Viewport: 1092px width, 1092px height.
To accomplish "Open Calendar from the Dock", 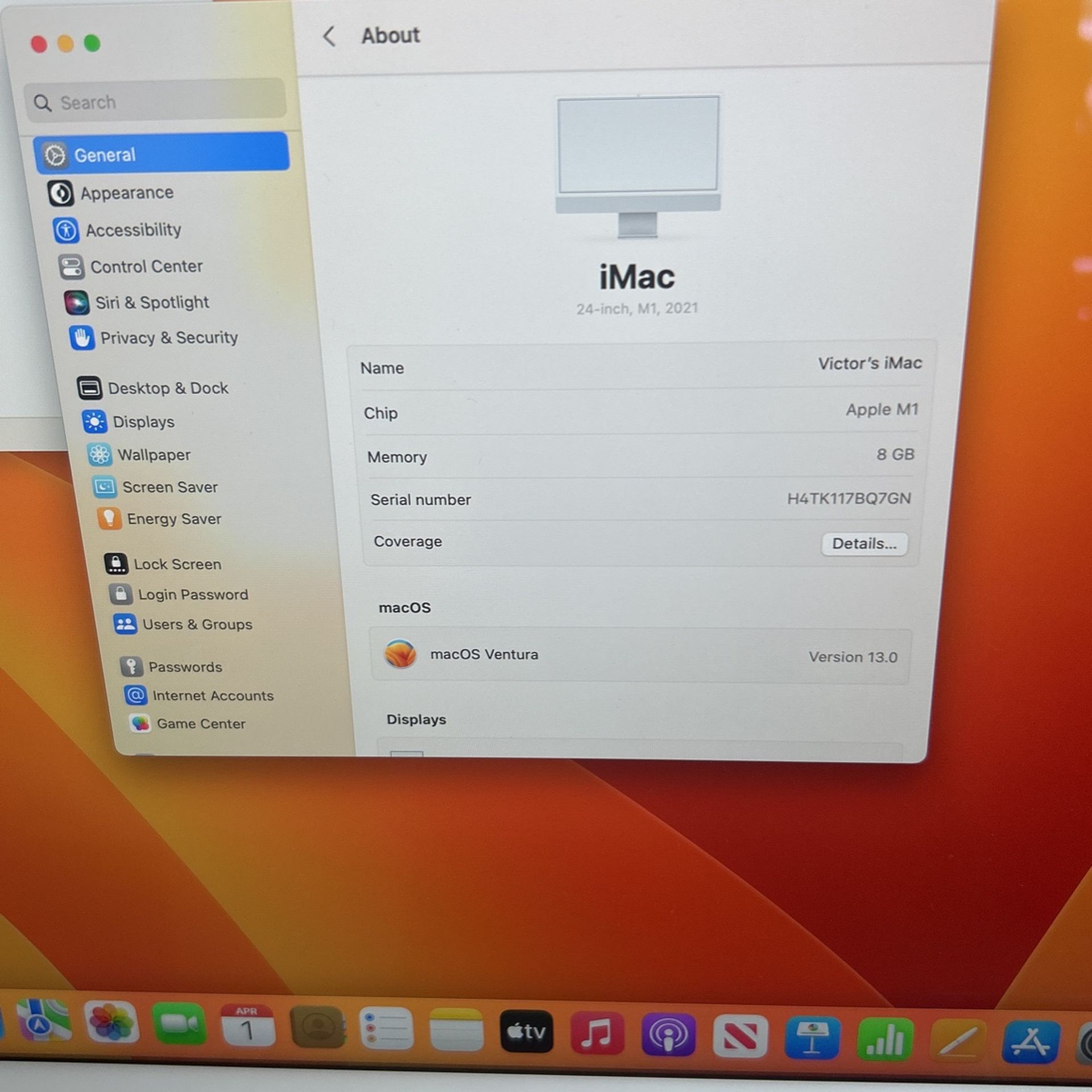I will [x=248, y=1026].
